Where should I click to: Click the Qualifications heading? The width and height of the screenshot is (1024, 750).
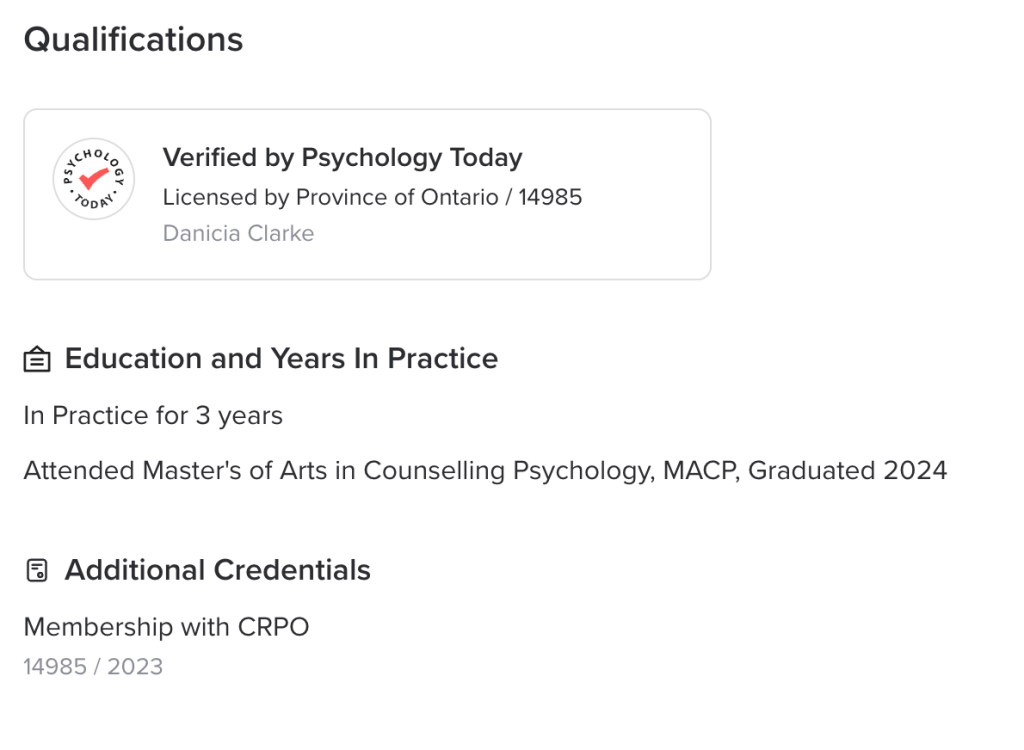[133, 40]
